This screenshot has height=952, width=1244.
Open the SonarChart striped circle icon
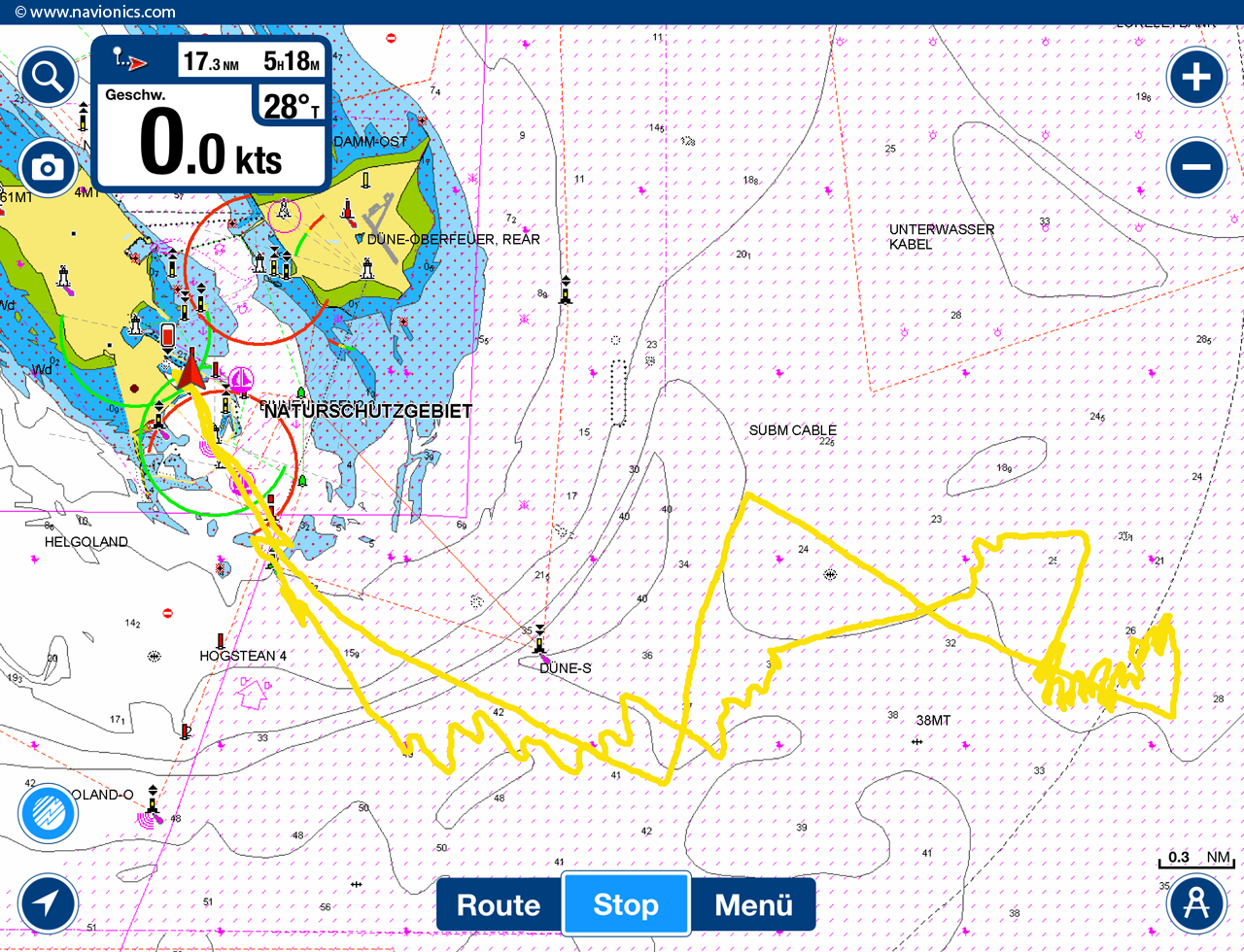(x=48, y=813)
